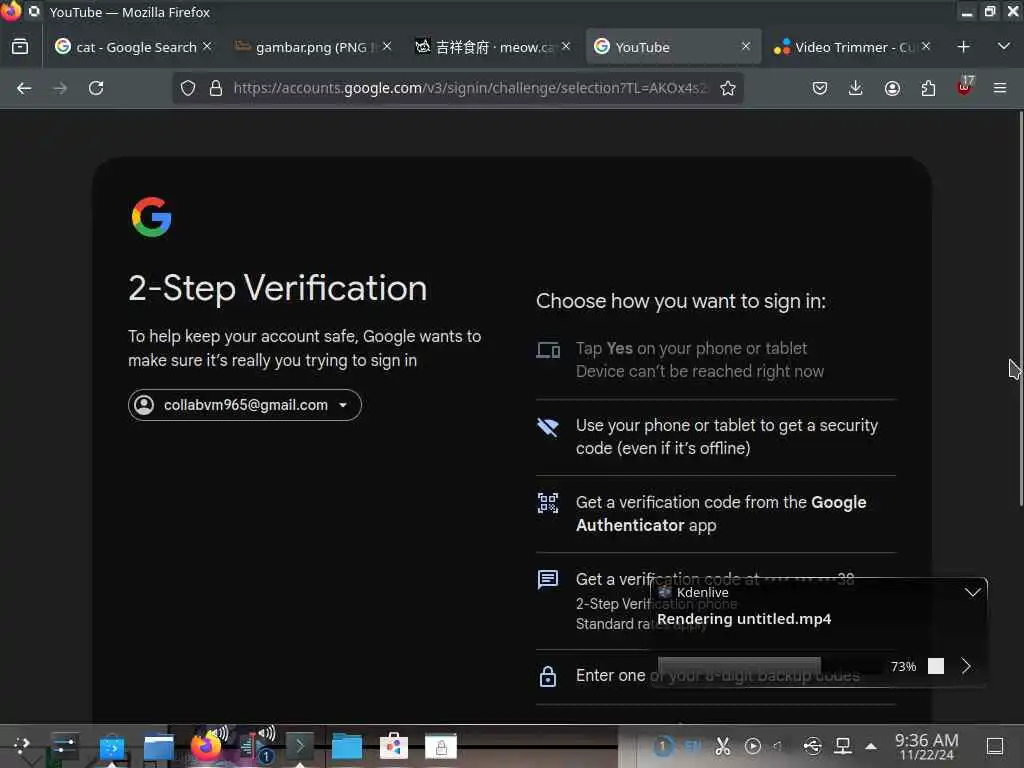Click the site security padlock icon
The width and height of the screenshot is (1024, 768).
[x=216, y=88]
